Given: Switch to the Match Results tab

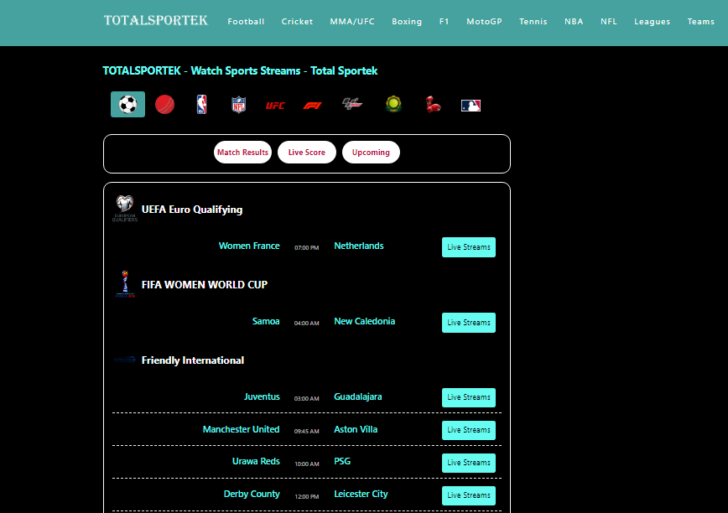Looking at the screenshot, I should tap(243, 152).
